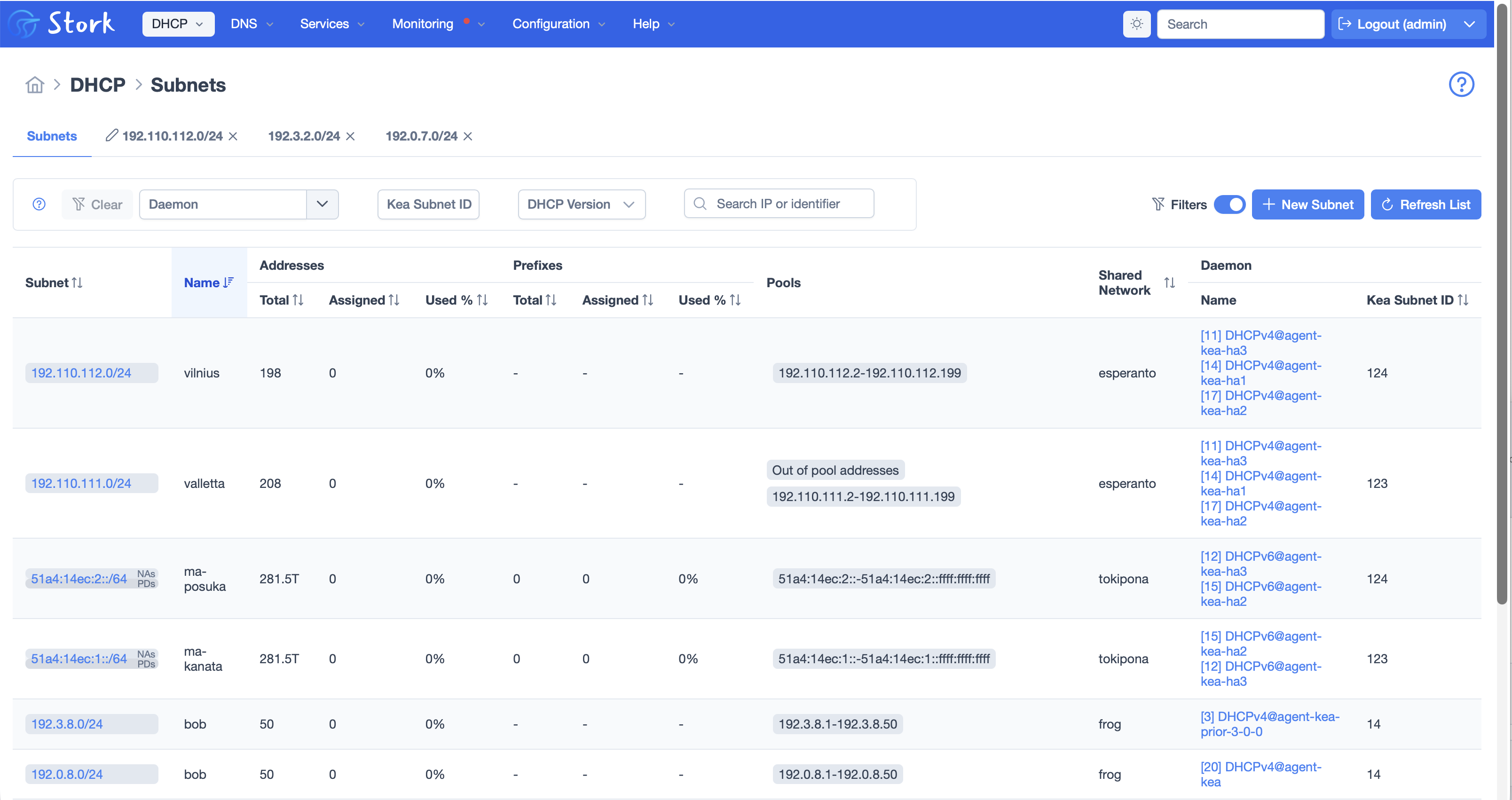This screenshot has height=800, width=1512.
Task: Click DHCP in the breadcrumb
Action: [x=97, y=85]
